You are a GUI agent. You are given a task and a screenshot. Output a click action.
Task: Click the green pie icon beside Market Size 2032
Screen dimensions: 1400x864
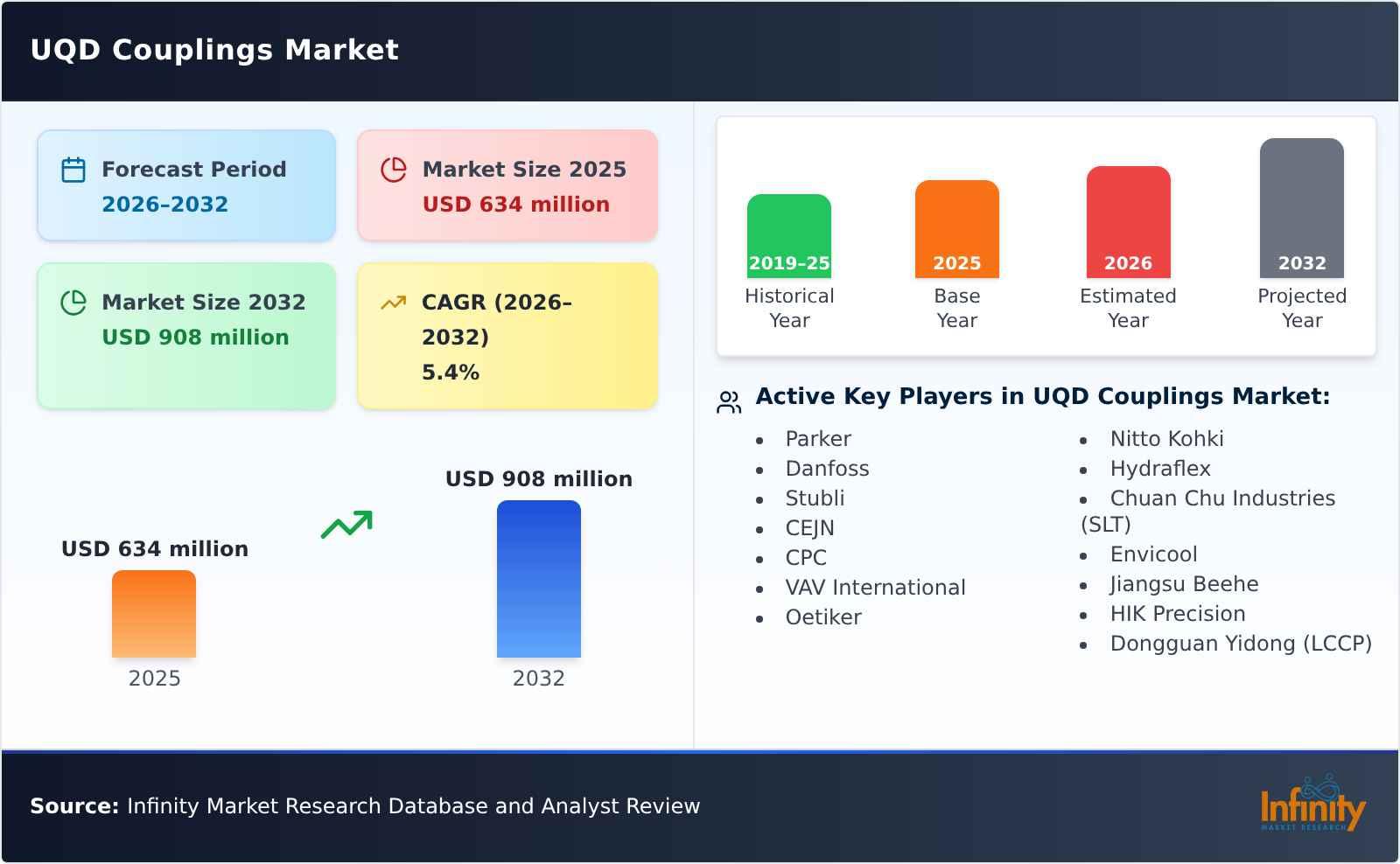73,303
